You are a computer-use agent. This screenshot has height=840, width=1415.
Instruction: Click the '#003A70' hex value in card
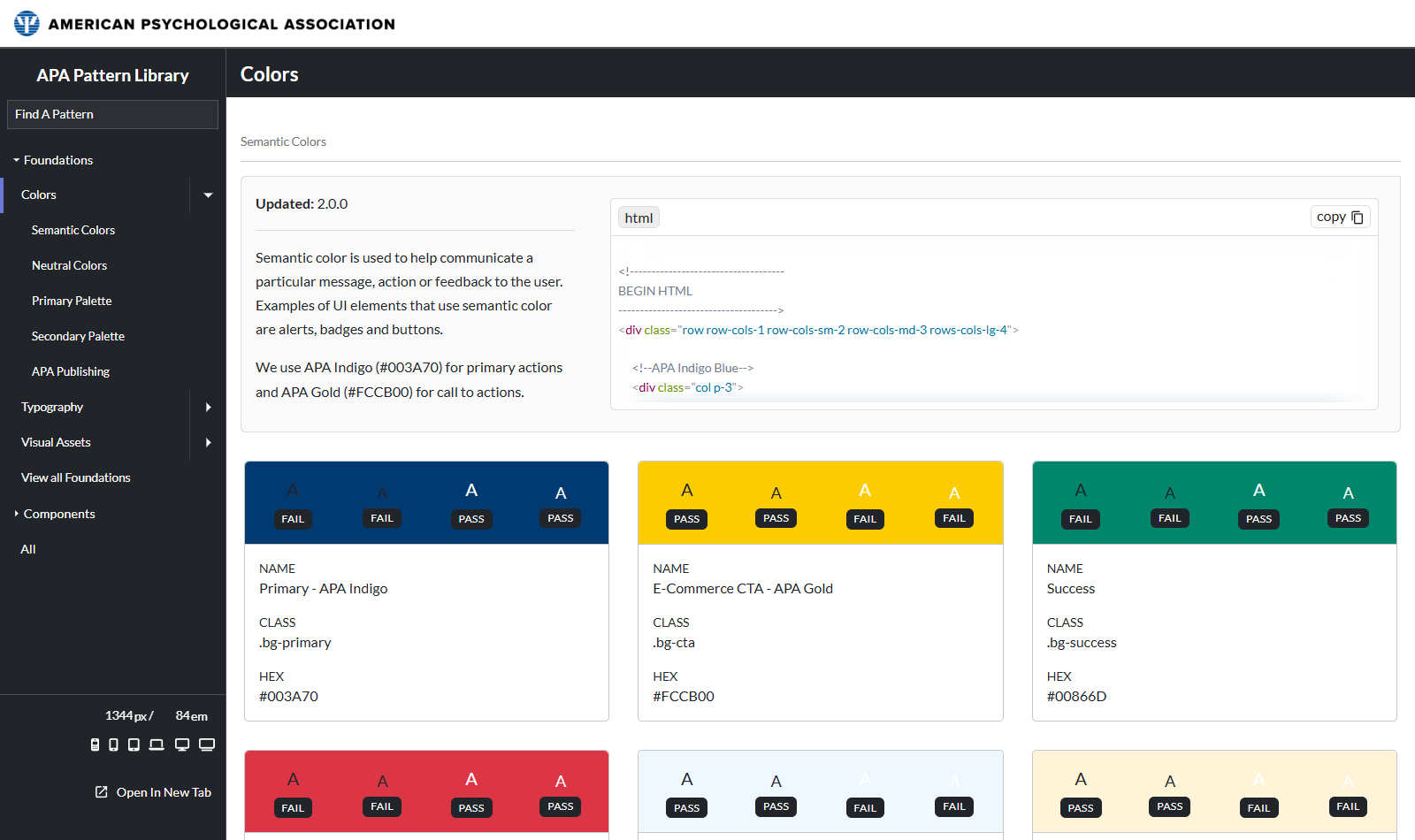point(288,697)
